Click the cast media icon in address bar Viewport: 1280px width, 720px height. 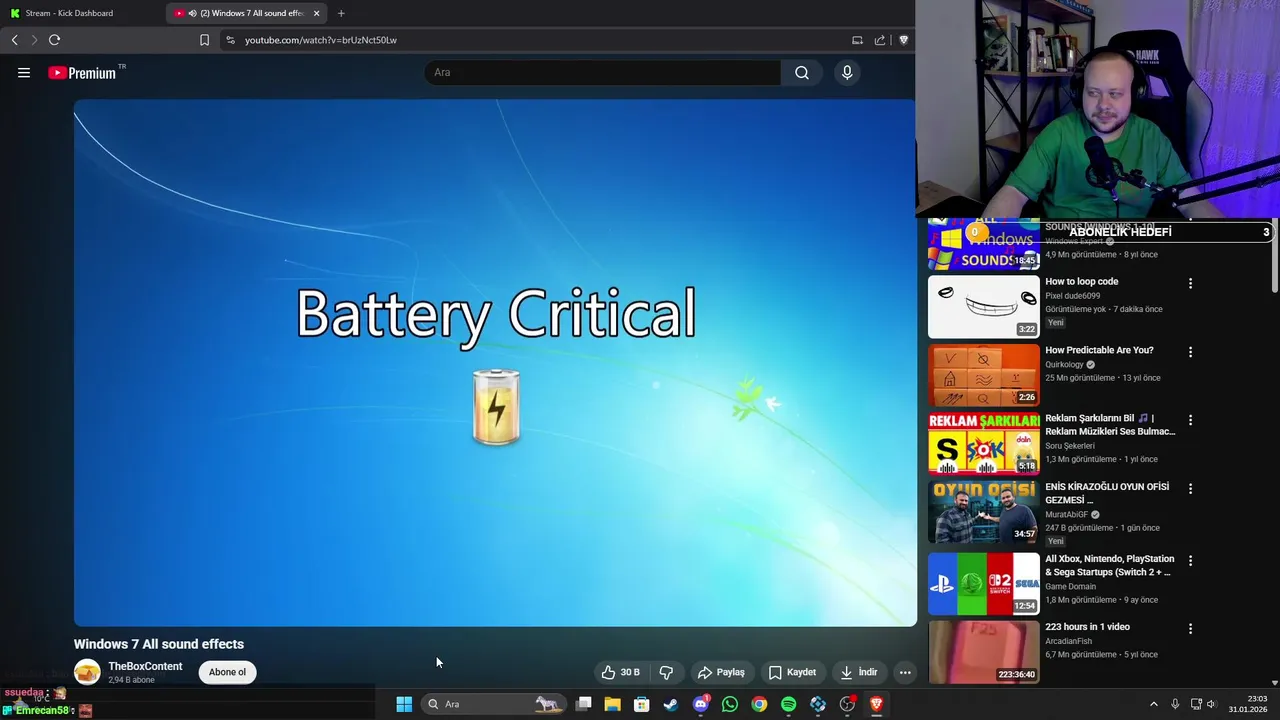857,40
